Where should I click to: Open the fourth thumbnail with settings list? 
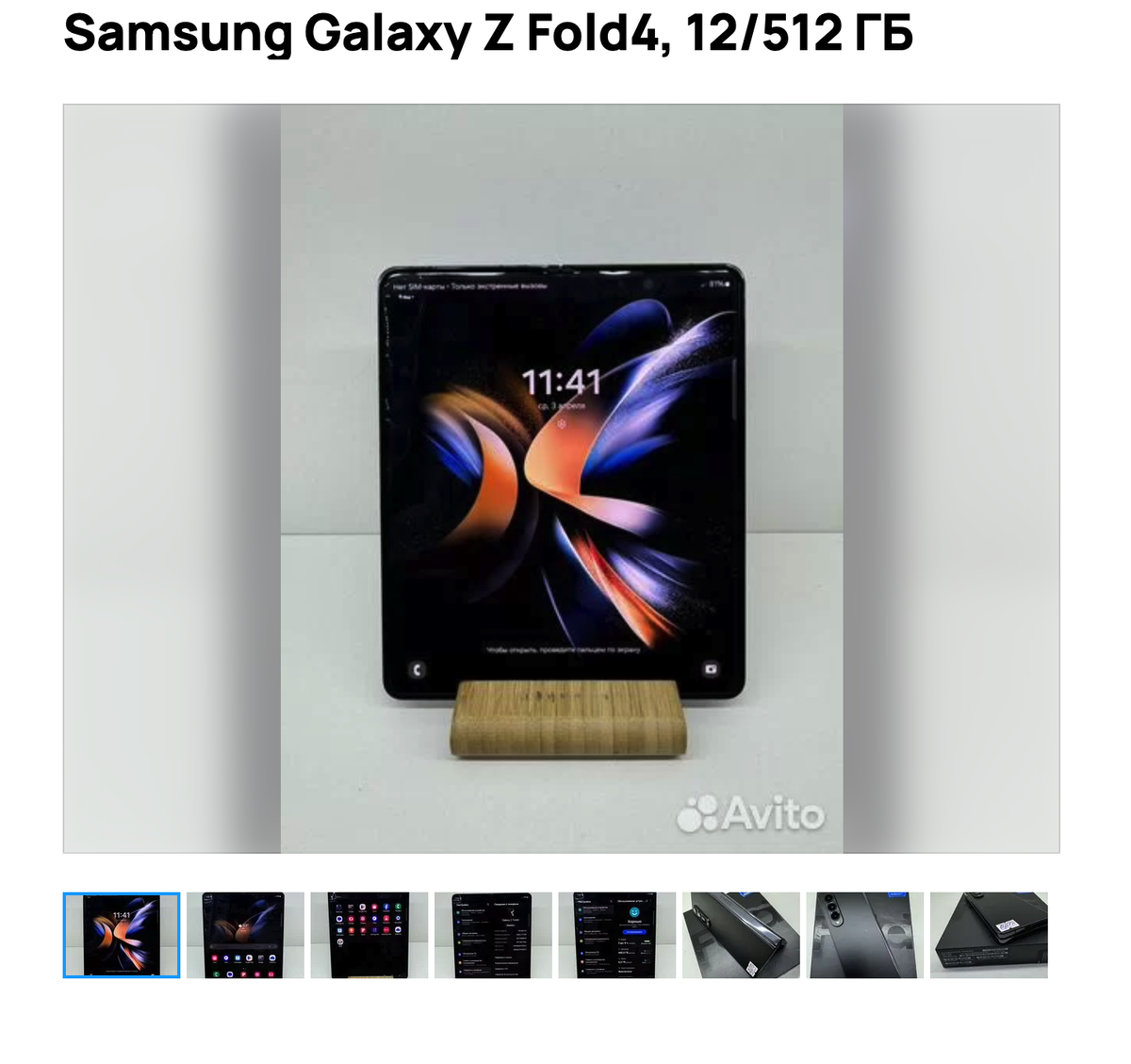coord(493,935)
